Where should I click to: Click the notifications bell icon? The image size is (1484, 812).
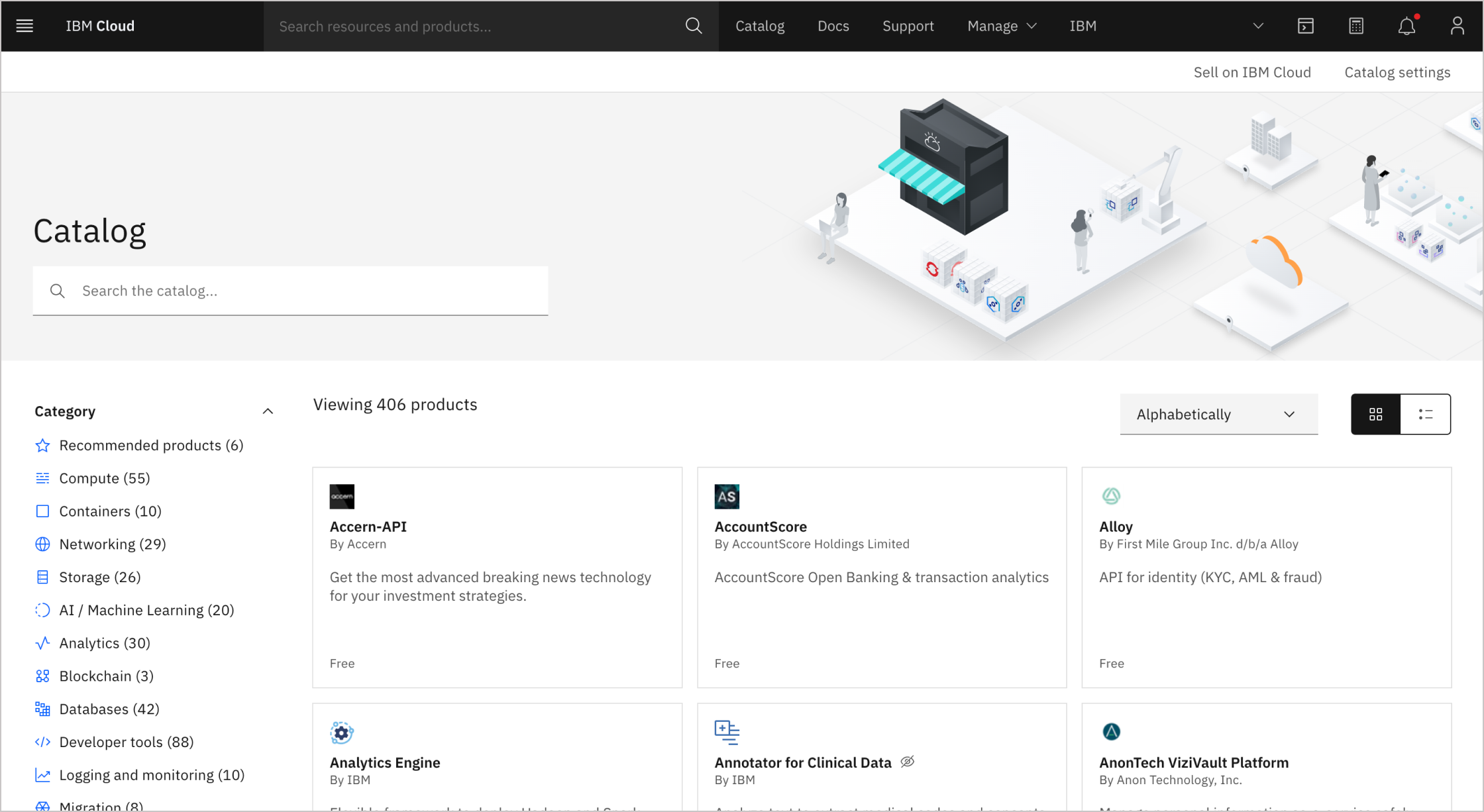1407,26
